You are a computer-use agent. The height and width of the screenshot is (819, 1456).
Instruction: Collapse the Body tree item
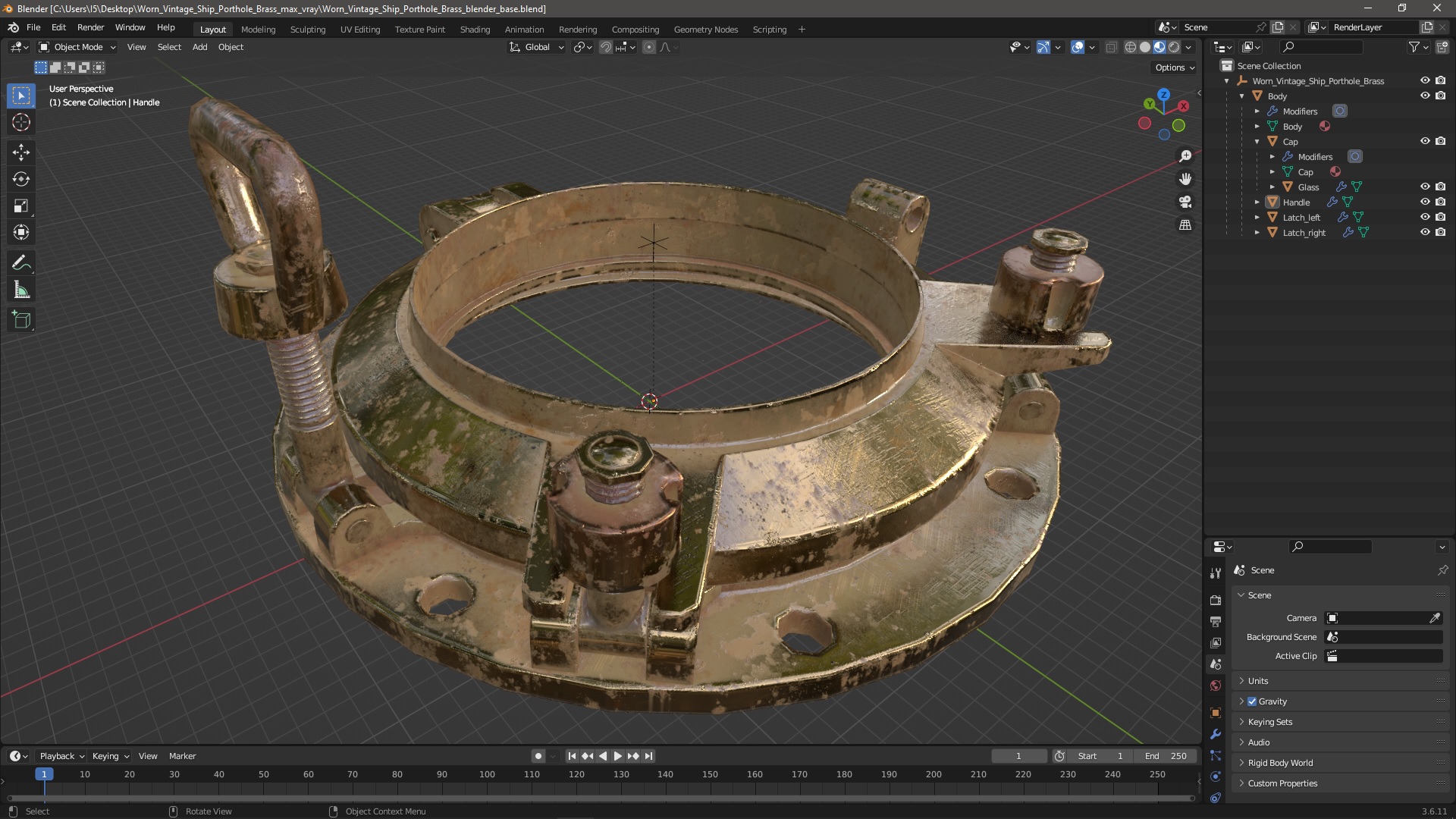tap(1242, 96)
